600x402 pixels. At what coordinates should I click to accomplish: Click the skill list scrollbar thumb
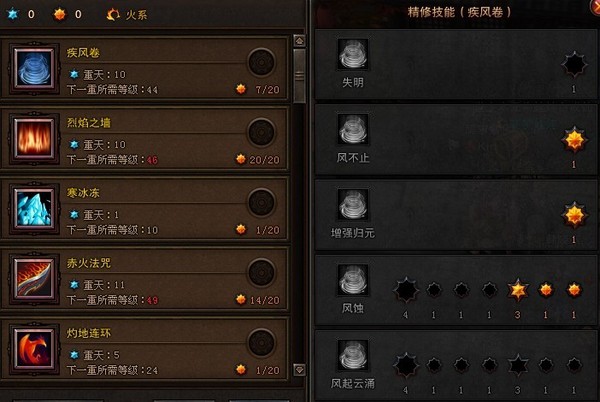[x=299, y=76]
